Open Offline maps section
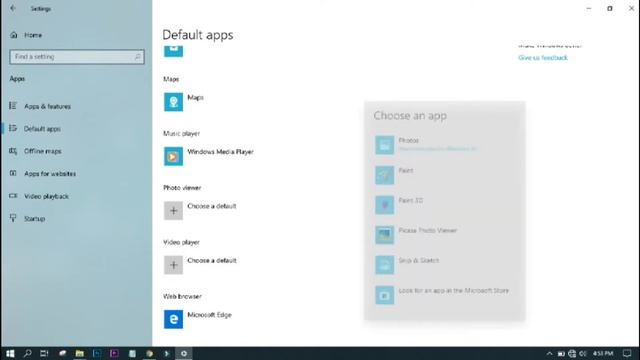 [35, 151]
